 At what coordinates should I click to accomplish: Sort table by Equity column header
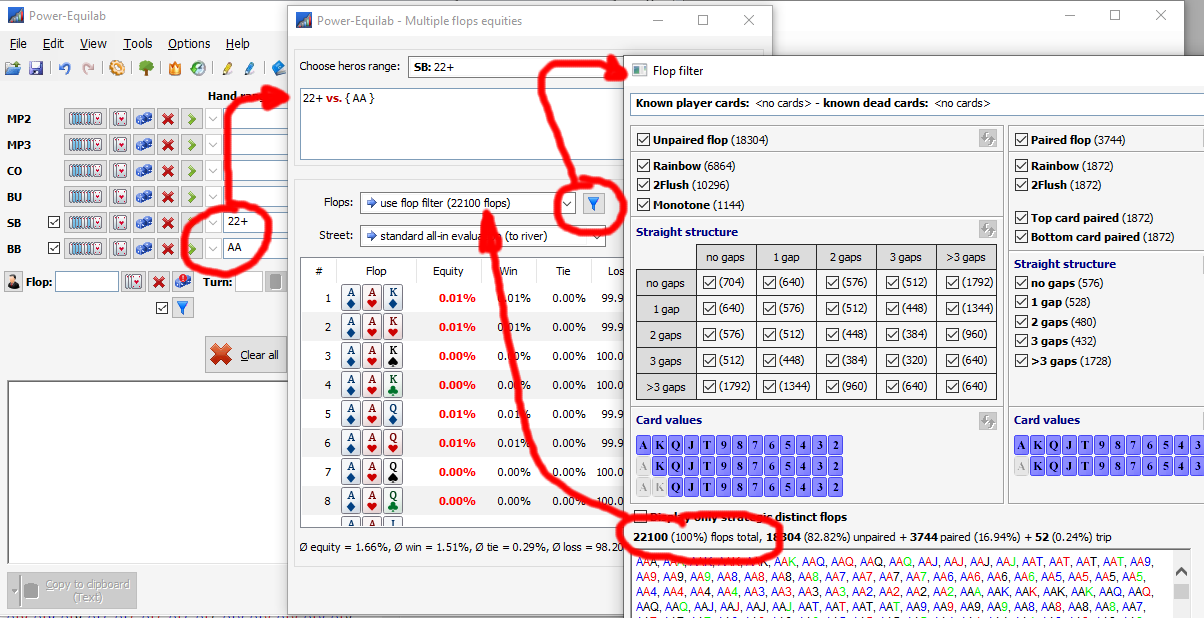pyautogui.click(x=448, y=271)
